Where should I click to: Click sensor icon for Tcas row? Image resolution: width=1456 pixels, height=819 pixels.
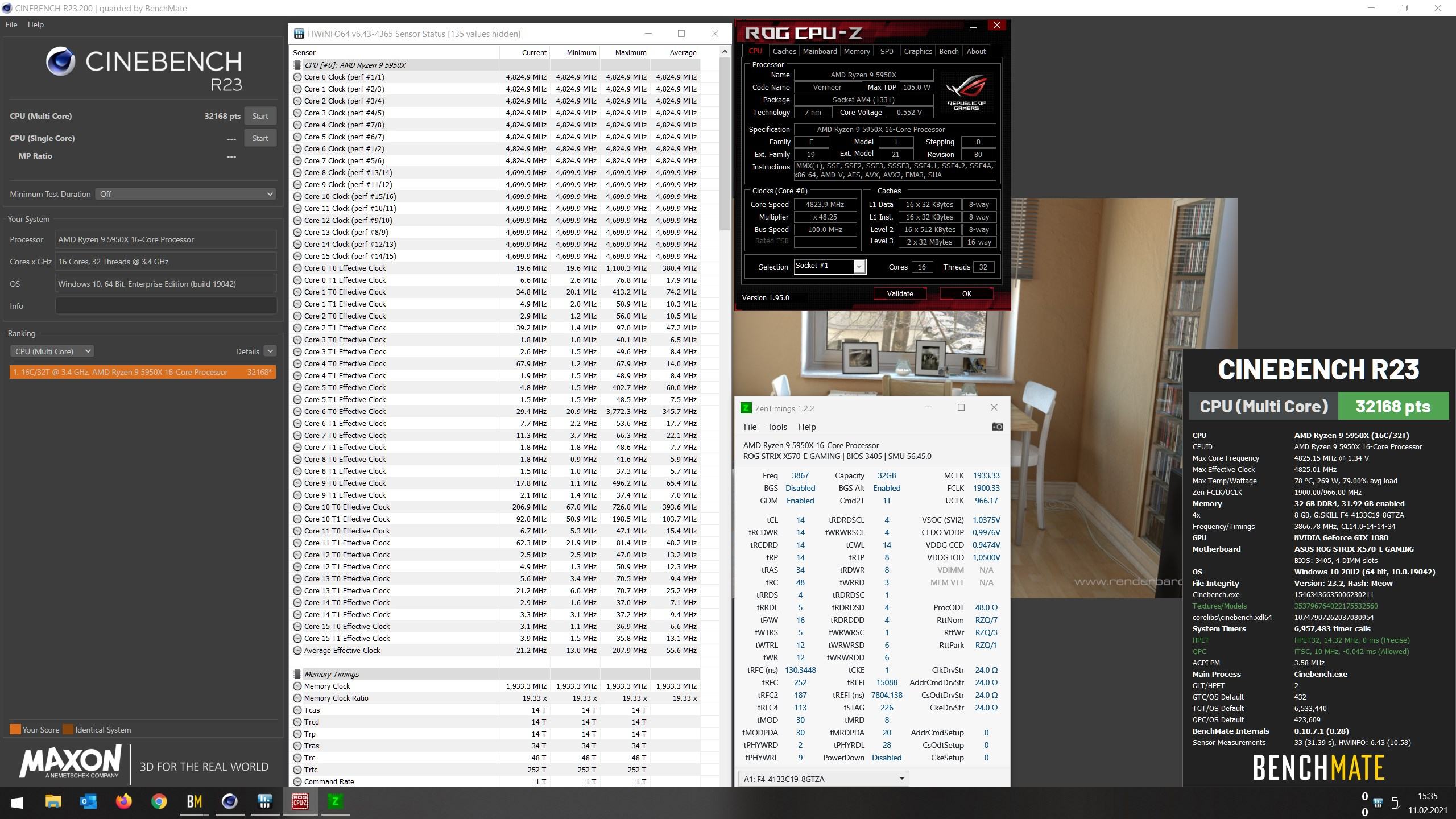(297, 710)
